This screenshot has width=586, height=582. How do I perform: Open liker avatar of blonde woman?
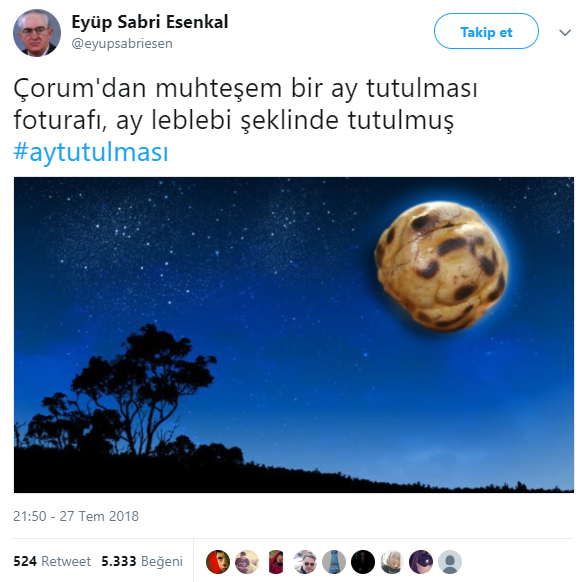(x=392, y=562)
